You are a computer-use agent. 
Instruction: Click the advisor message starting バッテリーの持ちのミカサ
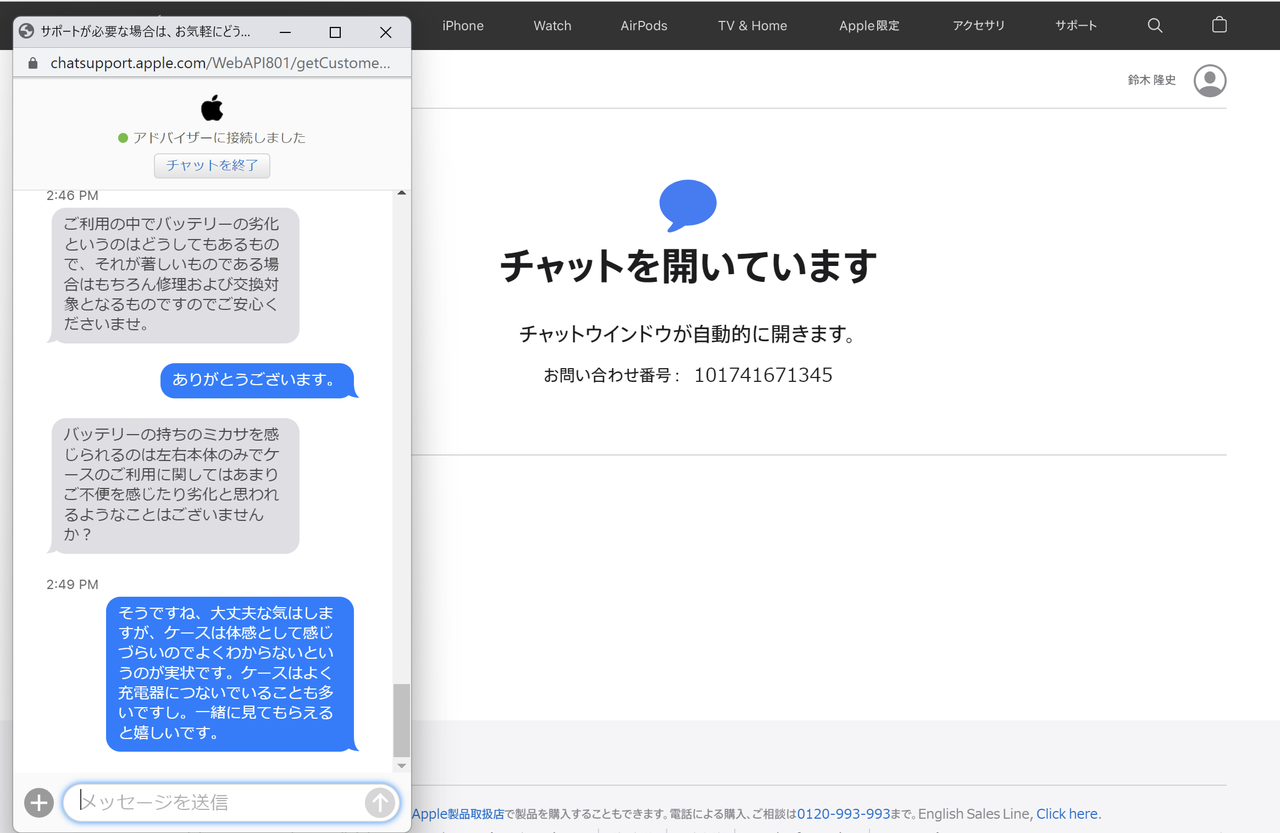tap(175, 485)
